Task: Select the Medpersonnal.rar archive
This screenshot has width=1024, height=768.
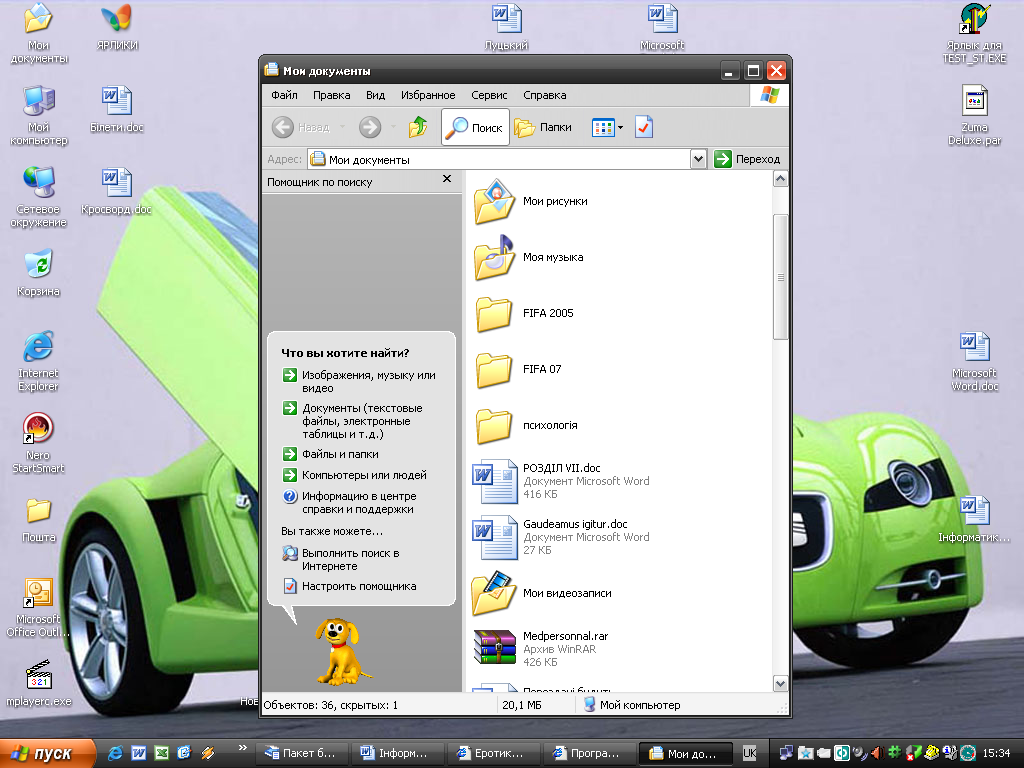Action: [x=541, y=648]
